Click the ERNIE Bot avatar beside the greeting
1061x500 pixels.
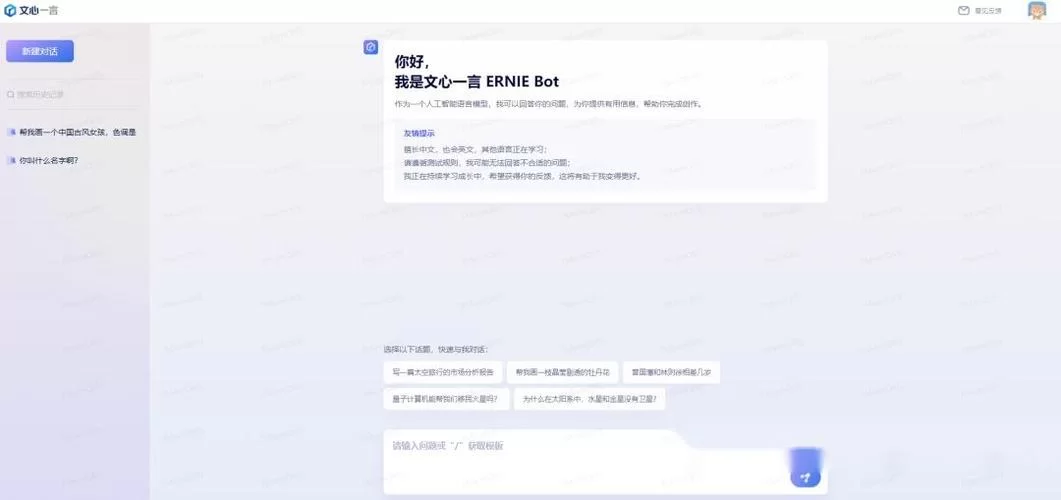click(x=371, y=47)
